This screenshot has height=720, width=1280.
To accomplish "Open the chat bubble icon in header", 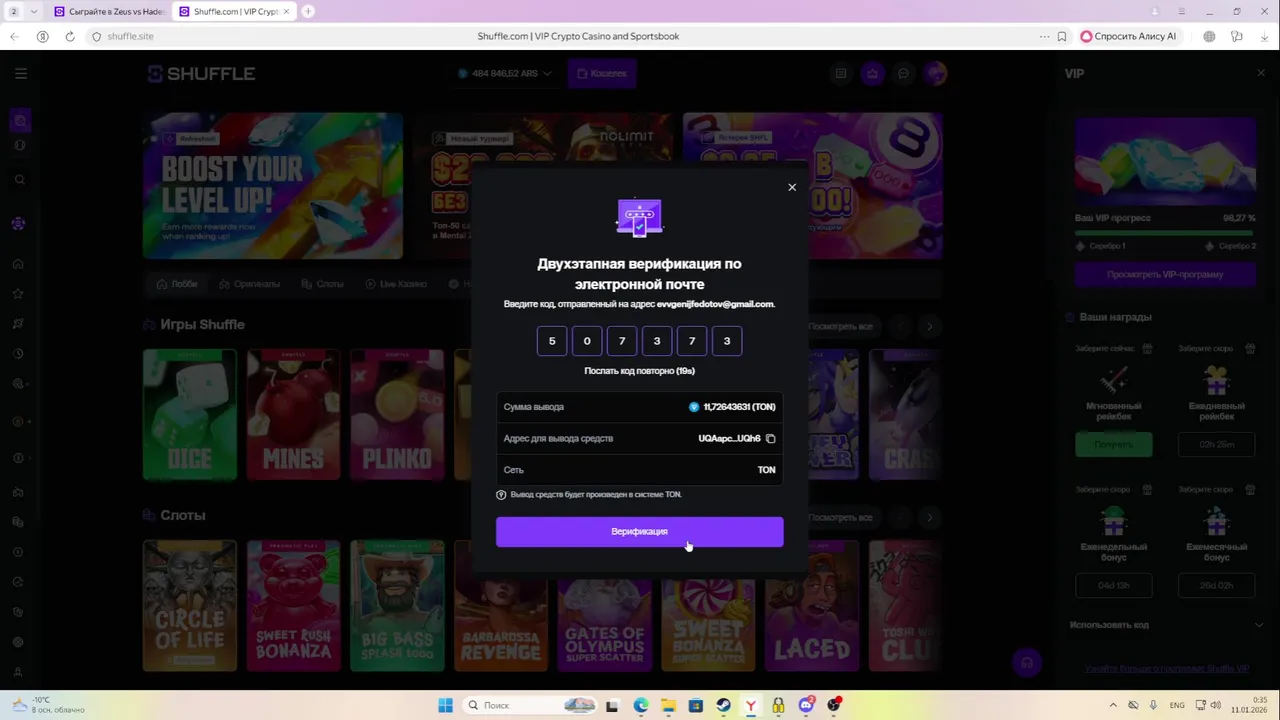I will click(903, 73).
